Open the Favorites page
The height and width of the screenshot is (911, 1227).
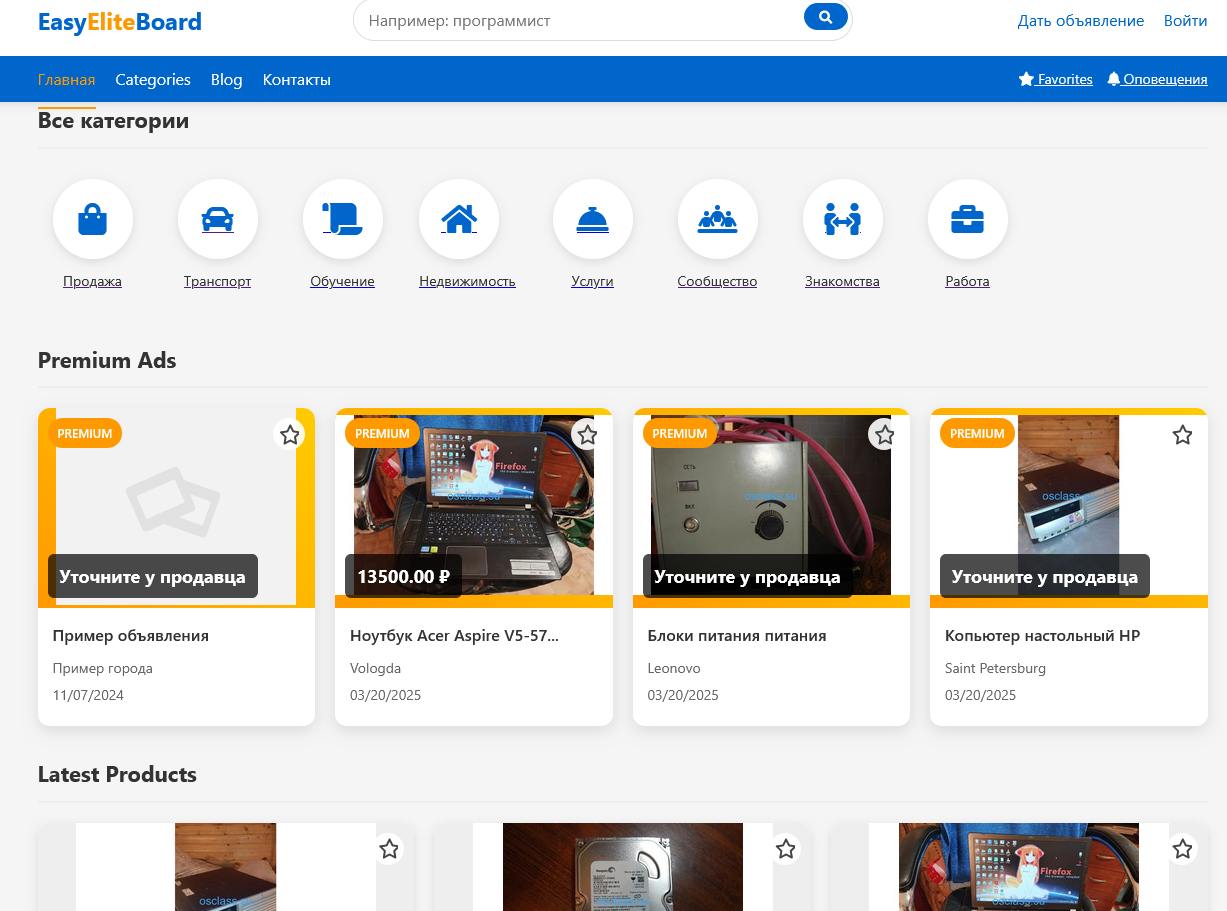[1055, 79]
